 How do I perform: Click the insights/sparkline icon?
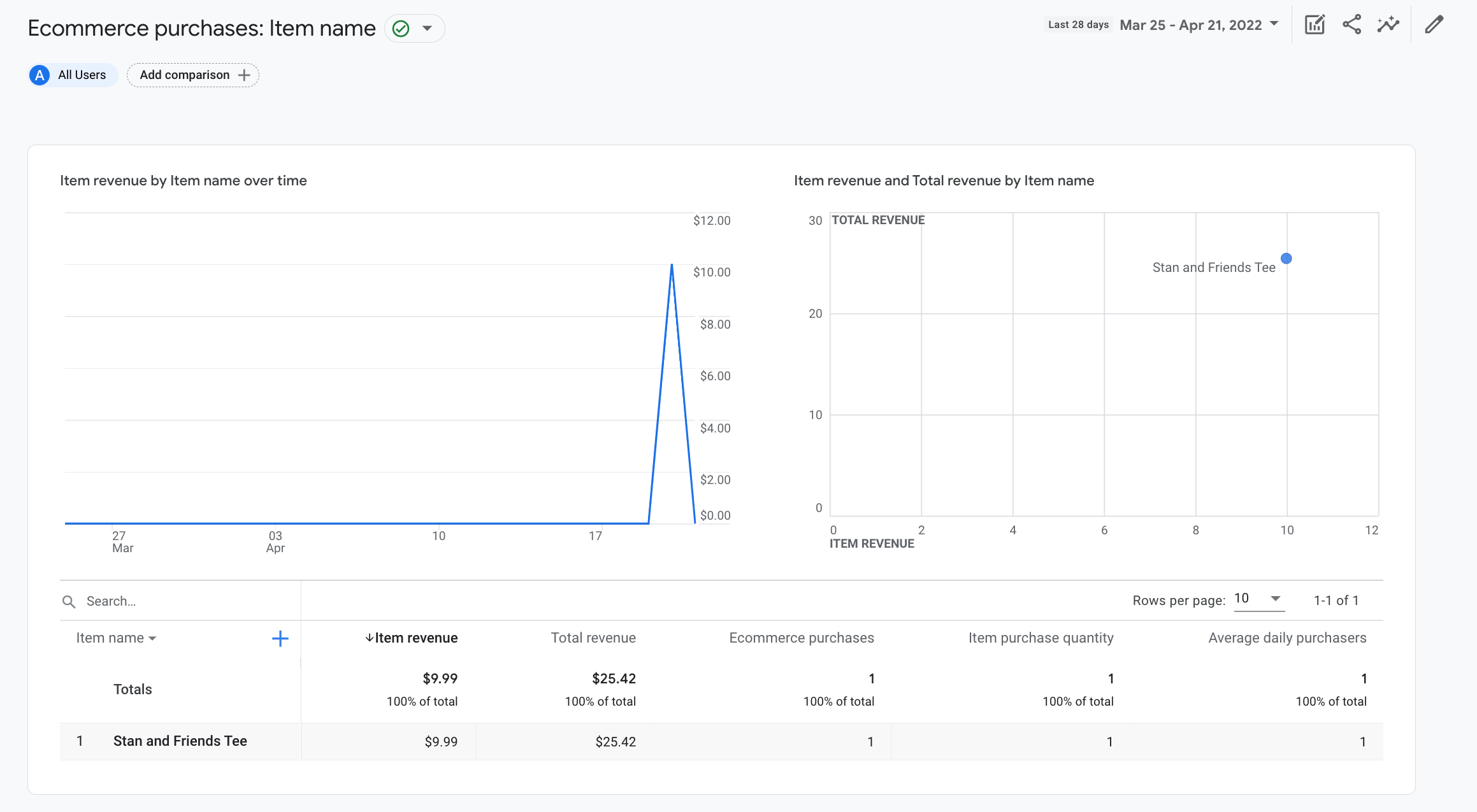coord(1390,26)
